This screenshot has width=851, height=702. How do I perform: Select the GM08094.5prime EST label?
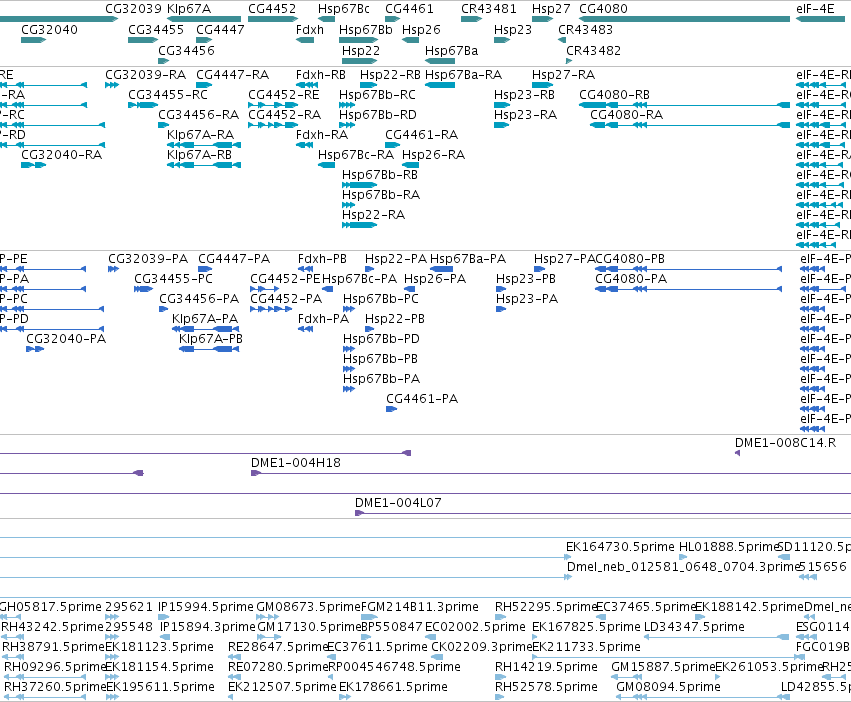pos(668,687)
